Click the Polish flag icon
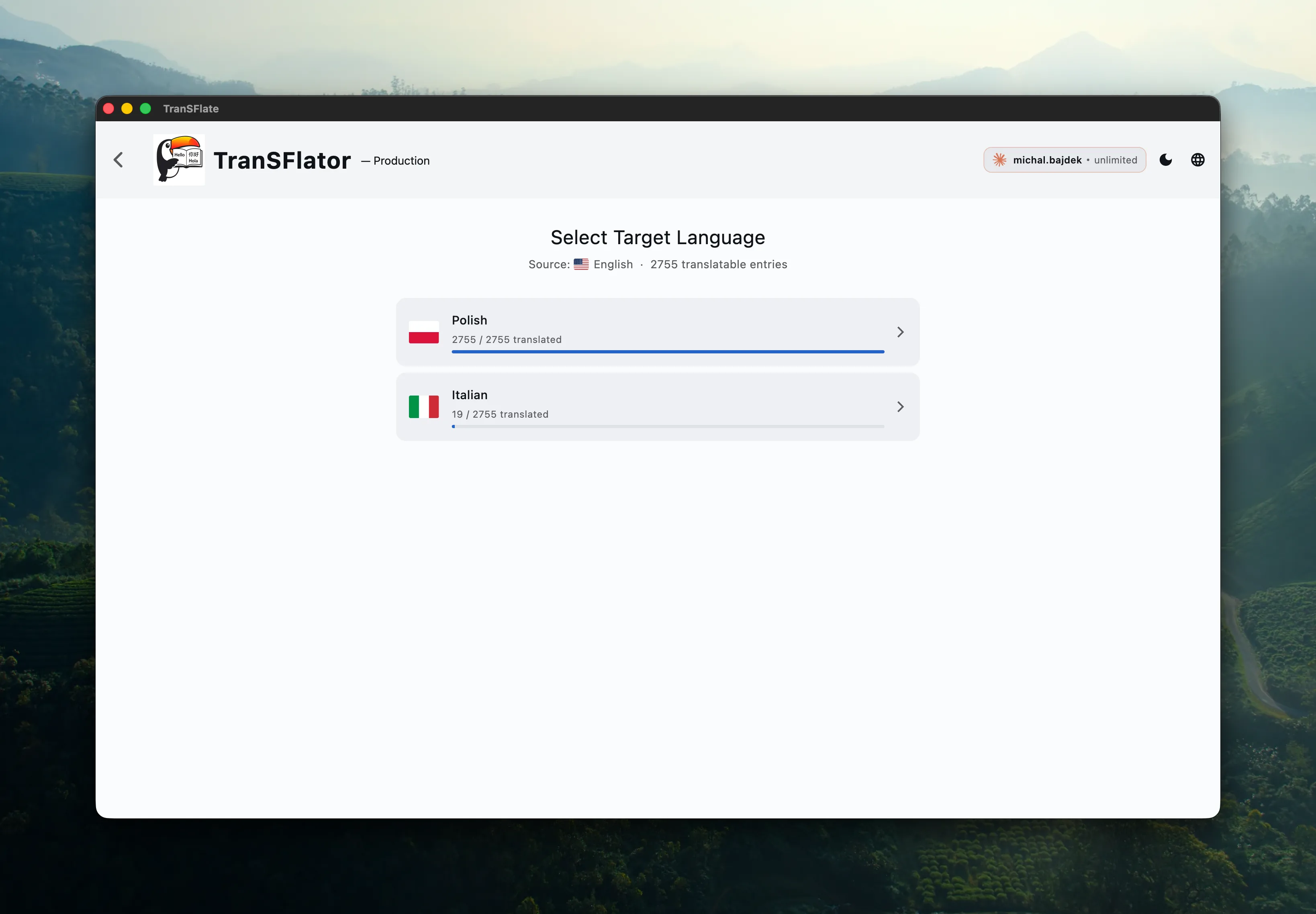 pos(424,332)
